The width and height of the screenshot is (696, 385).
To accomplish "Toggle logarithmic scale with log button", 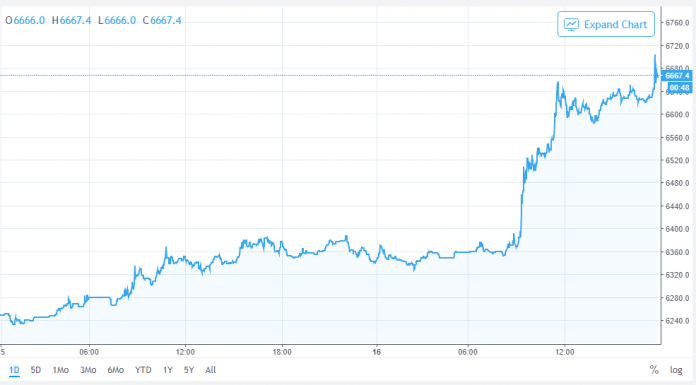I will tap(676, 370).
